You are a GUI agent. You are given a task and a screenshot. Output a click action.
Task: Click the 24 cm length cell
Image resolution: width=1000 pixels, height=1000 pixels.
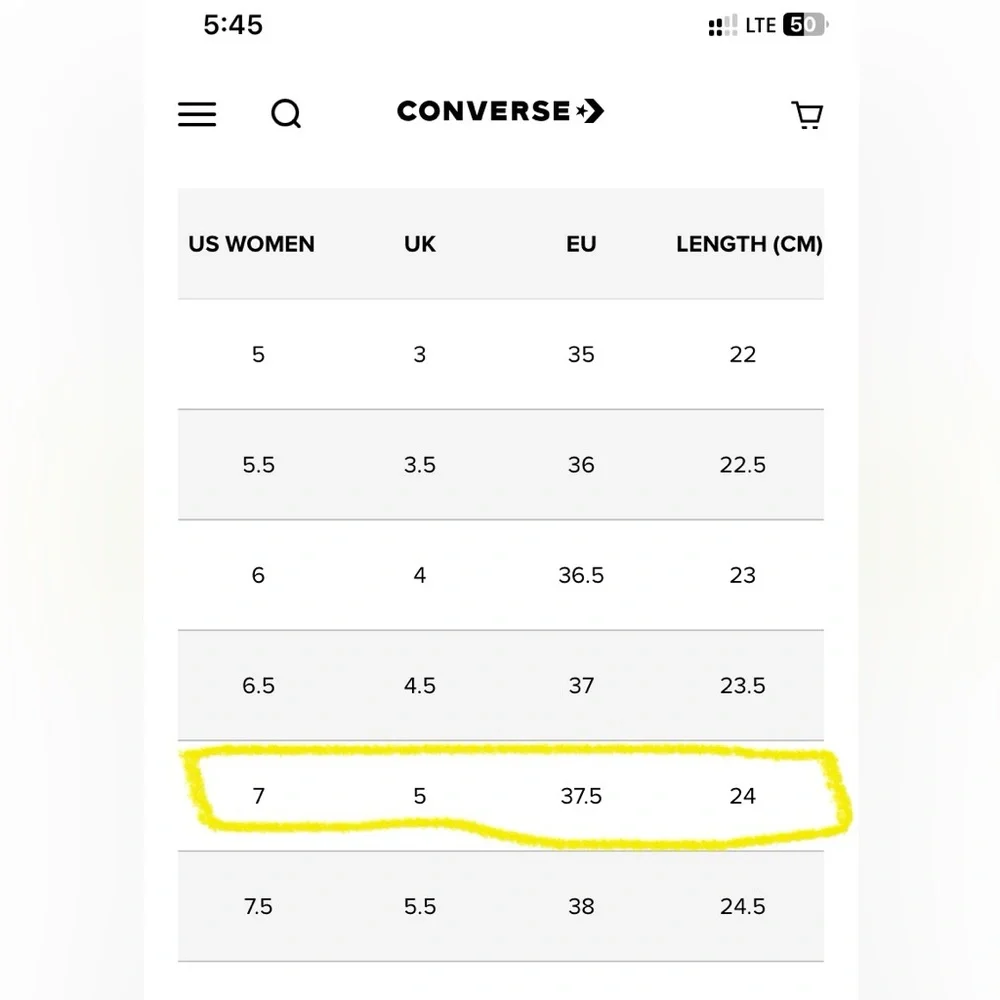[x=743, y=796]
